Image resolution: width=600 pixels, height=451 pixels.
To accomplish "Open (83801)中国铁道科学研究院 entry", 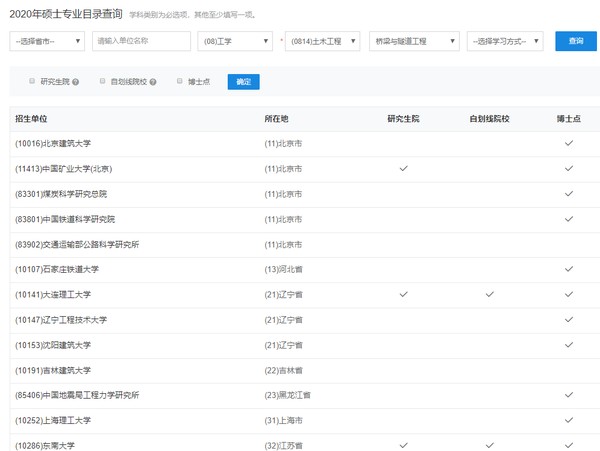I will click(x=65, y=219).
